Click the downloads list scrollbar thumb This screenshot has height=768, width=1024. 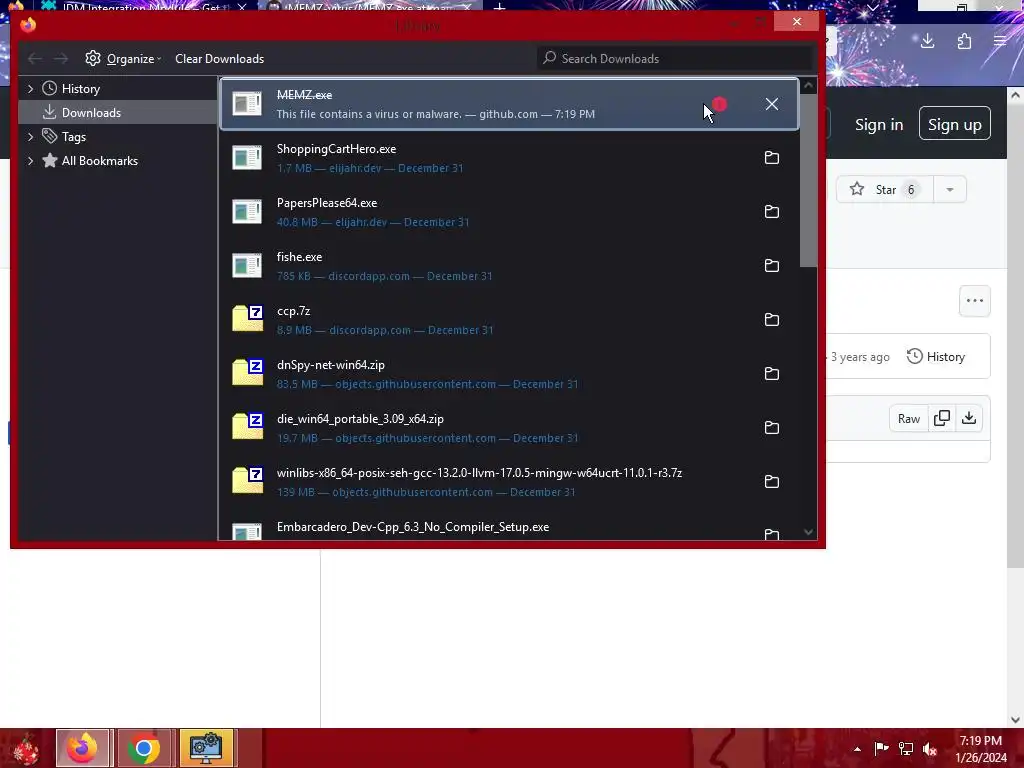808,181
